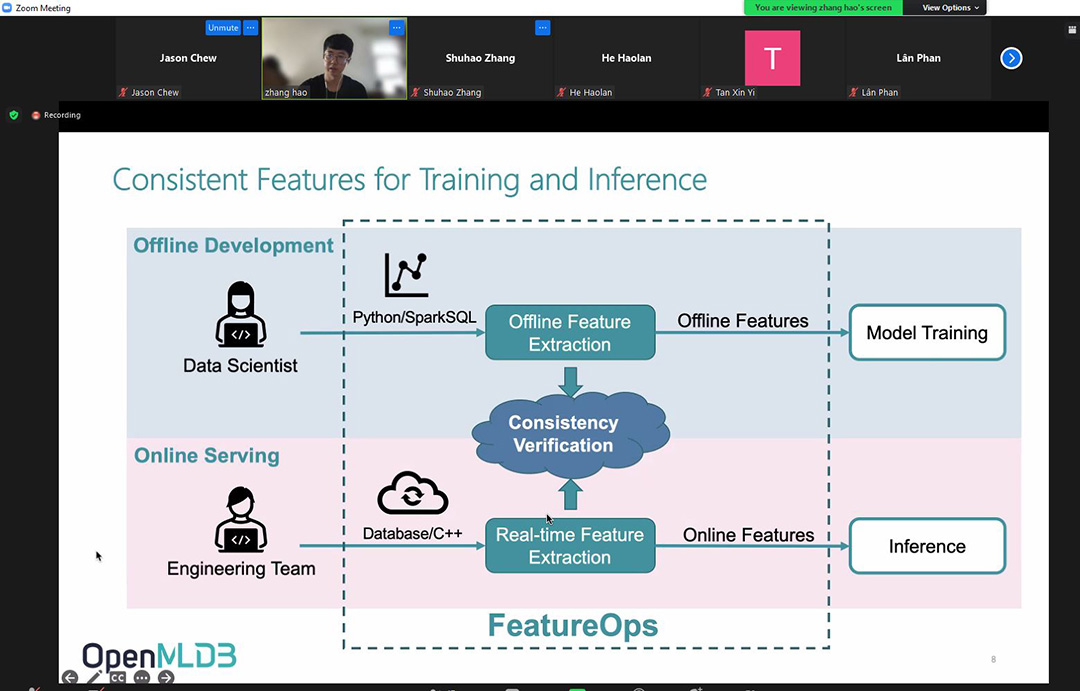Click the Zoom logo in the title bar
Viewport: 1080px width, 691px height.
[x=7, y=8]
